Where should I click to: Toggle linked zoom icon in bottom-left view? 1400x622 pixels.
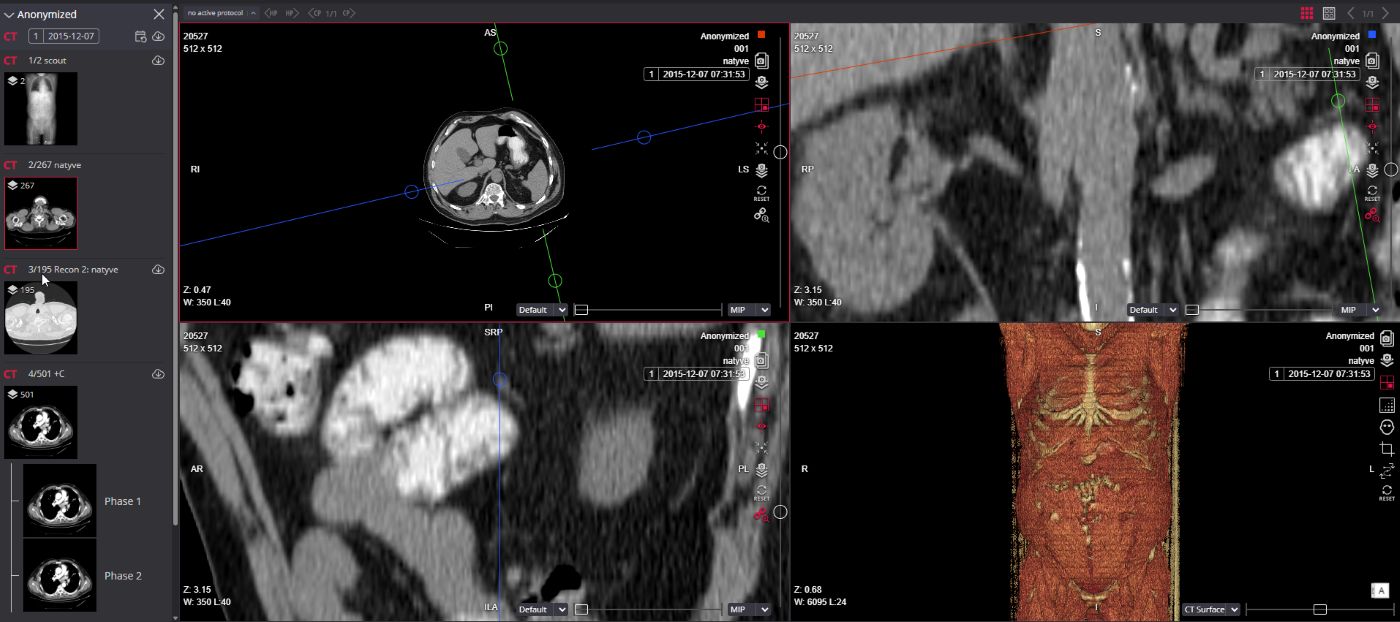pyautogui.click(x=761, y=515)
